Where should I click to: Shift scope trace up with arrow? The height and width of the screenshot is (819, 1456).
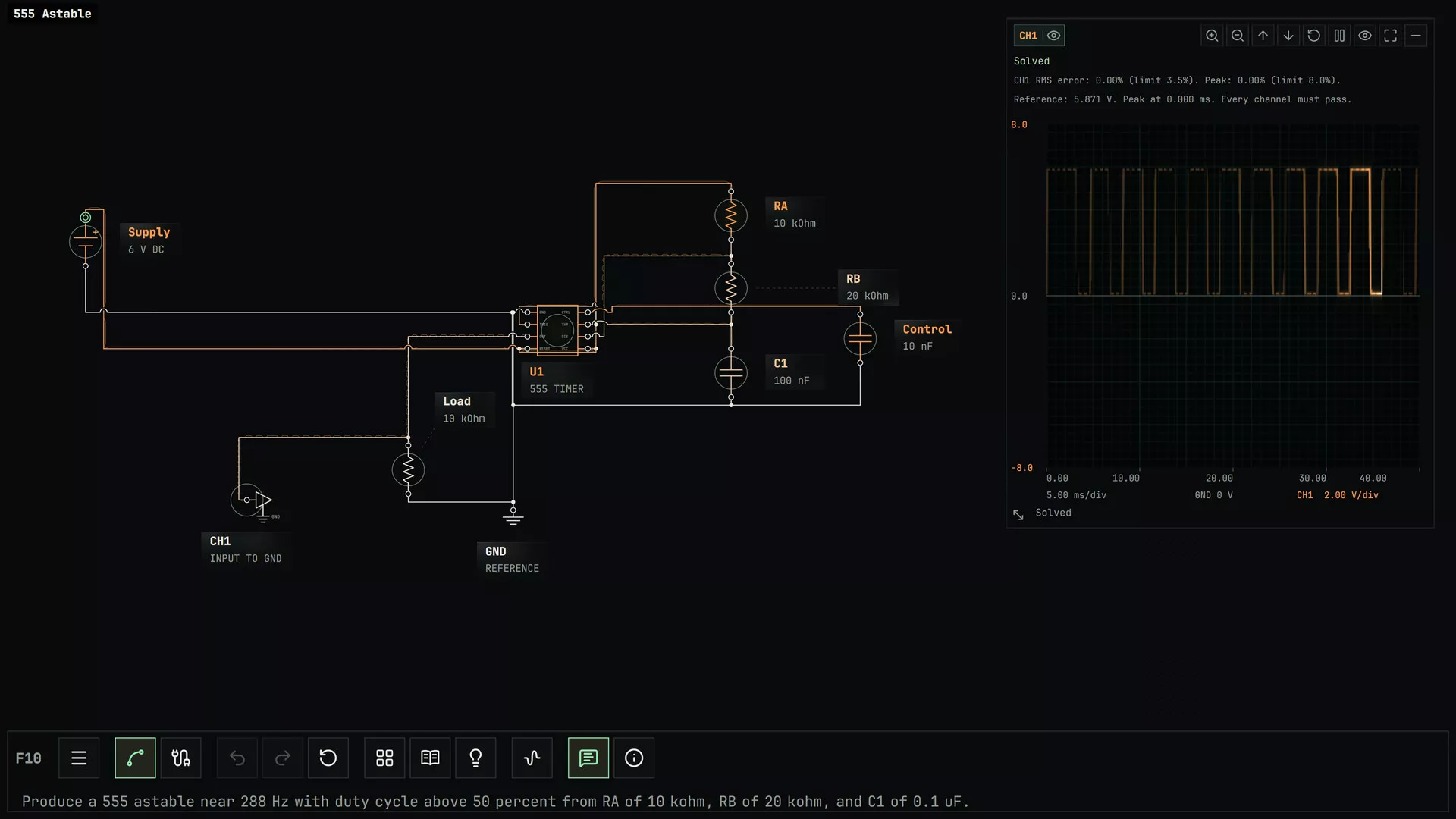coord(1263,36)
